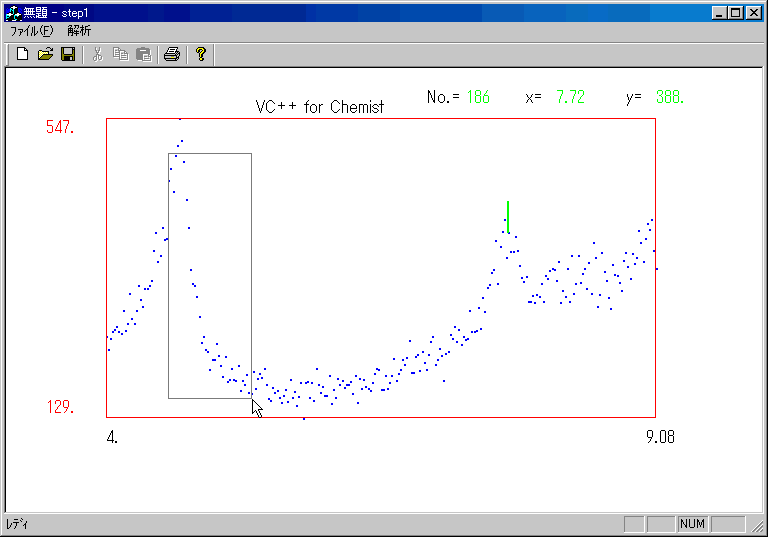Create a new document with the New icon
The image size is (768, 537).
[22, 54]
